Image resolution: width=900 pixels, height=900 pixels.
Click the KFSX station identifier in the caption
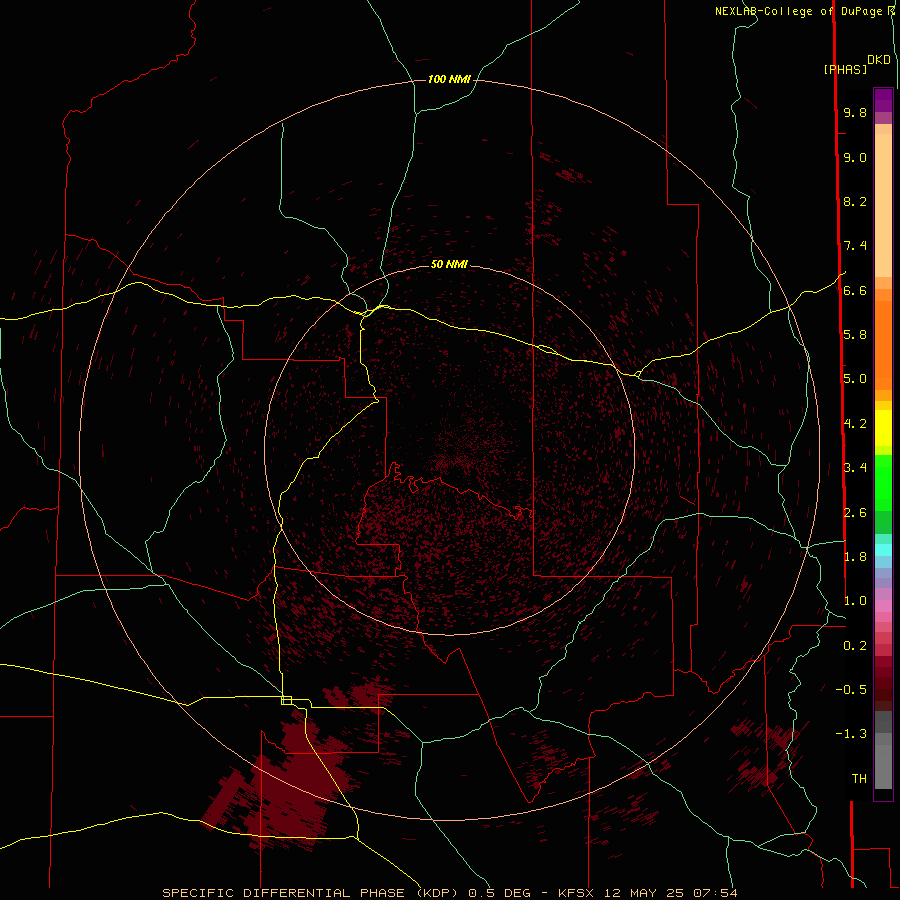coord(576,893)
